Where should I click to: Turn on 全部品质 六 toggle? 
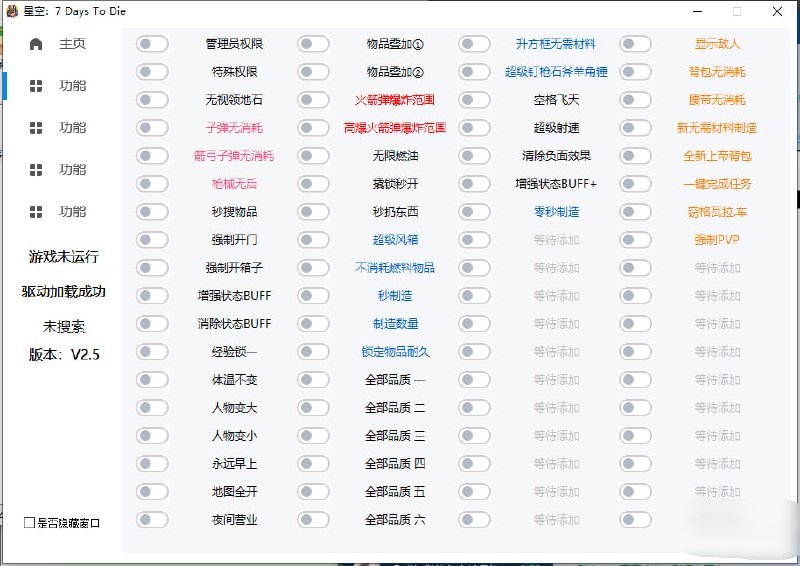[313, 520]
